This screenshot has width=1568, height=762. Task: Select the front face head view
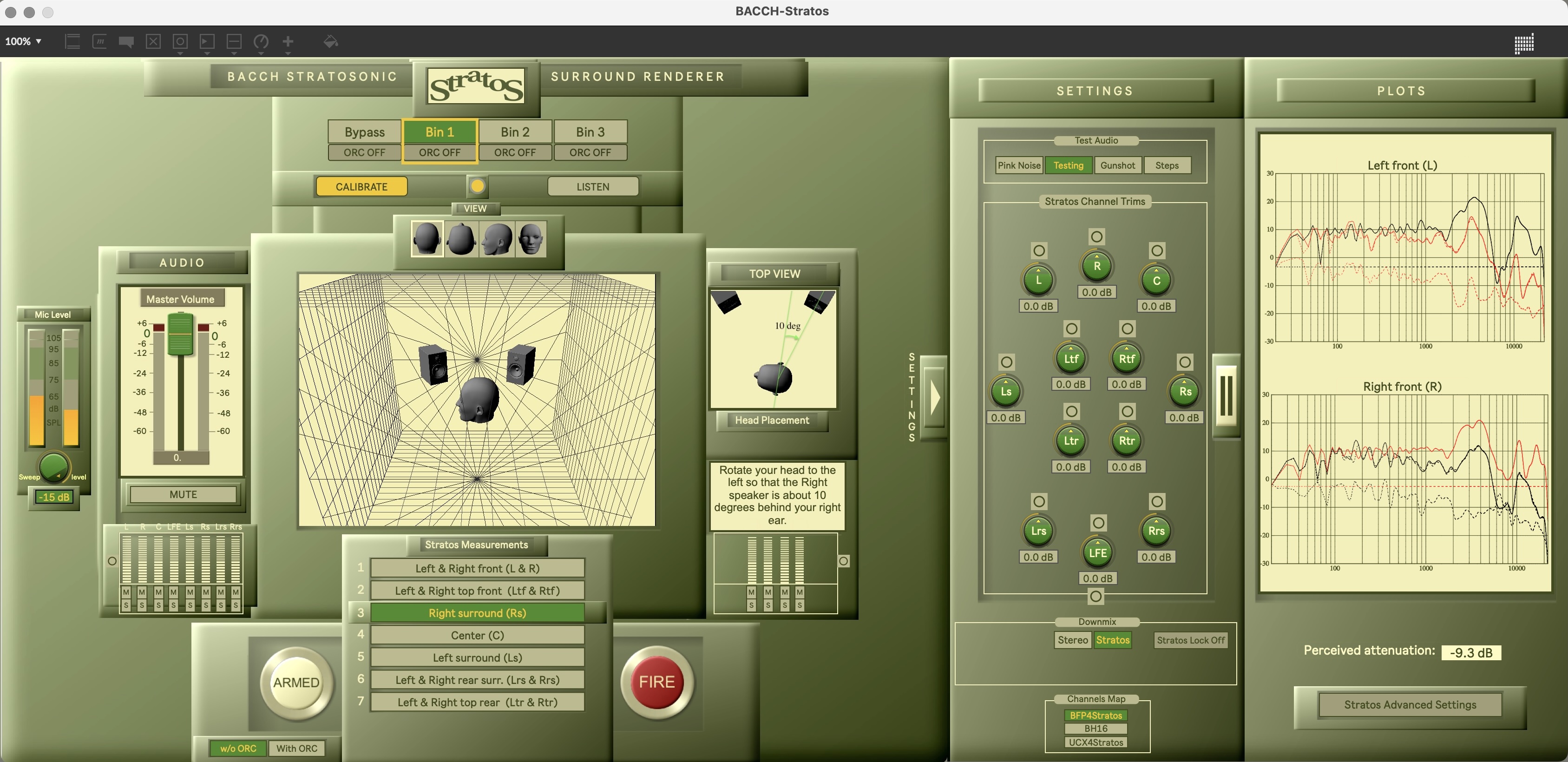(531, 239)
